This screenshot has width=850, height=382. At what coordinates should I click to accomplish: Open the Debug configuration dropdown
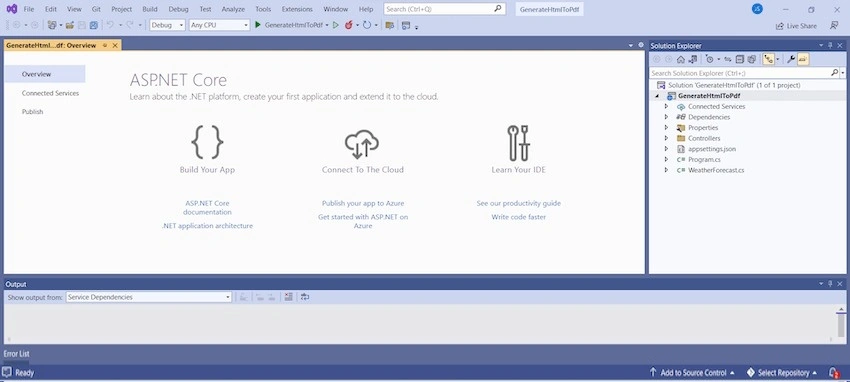168,25
